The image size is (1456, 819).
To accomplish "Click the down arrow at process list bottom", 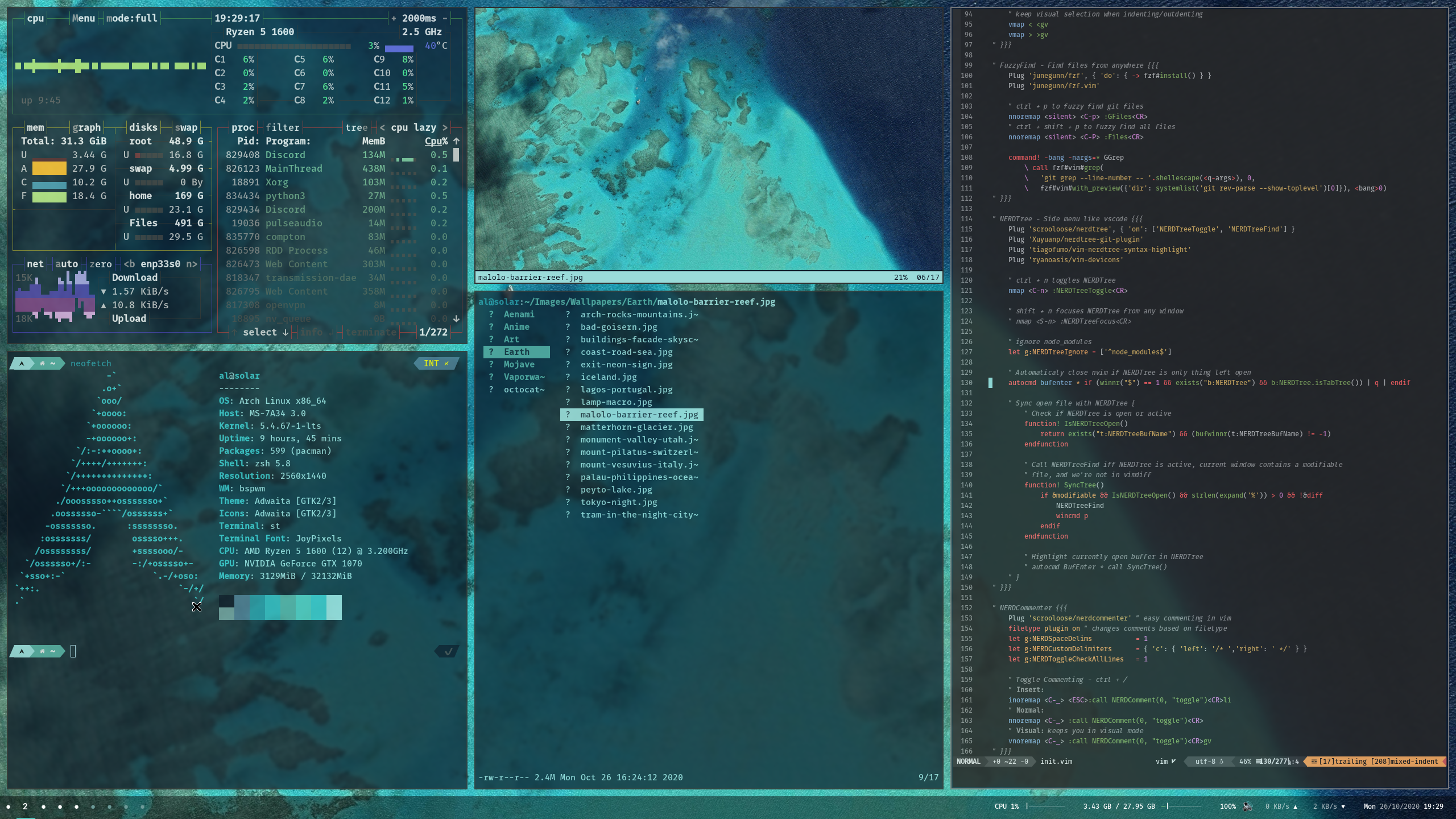I will [x=456, y=318].
